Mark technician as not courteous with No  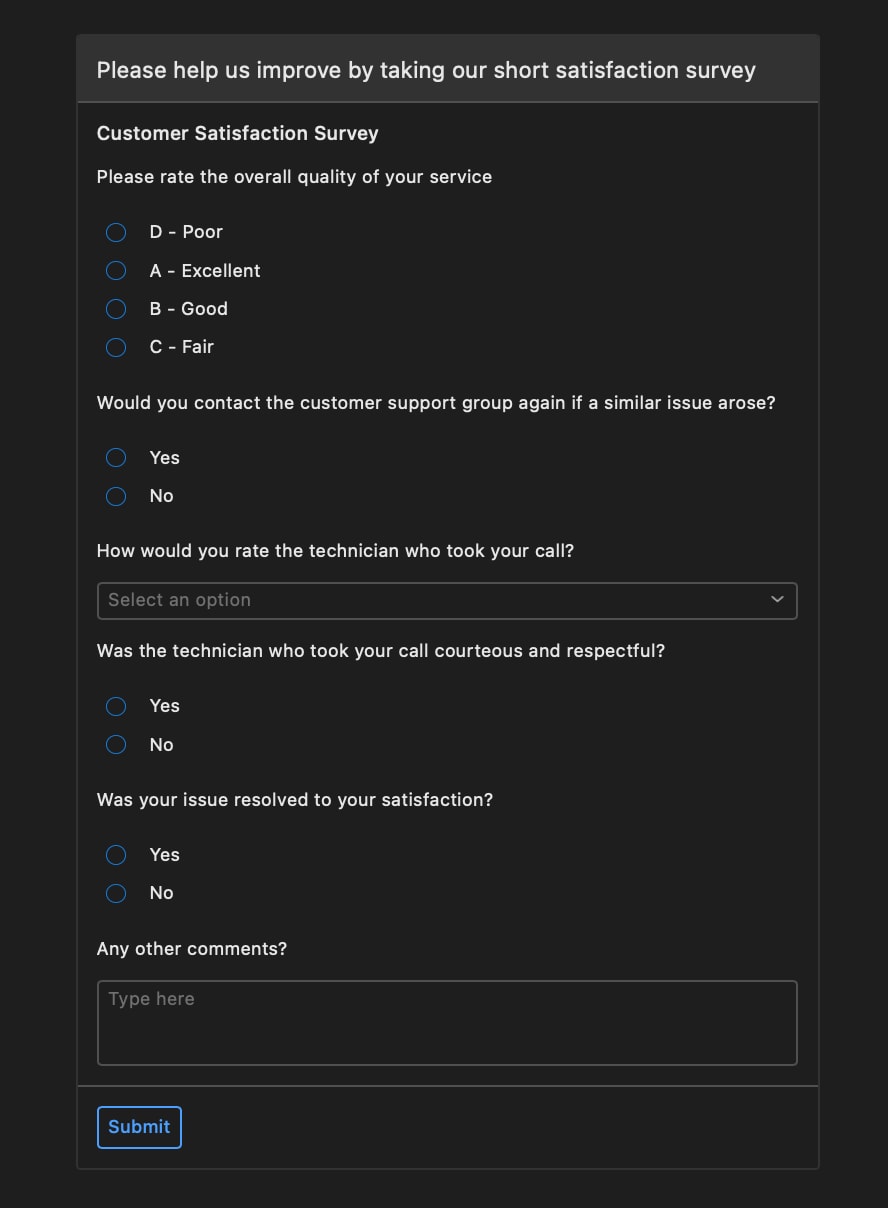pyautogui.click(x=115, y=744)
